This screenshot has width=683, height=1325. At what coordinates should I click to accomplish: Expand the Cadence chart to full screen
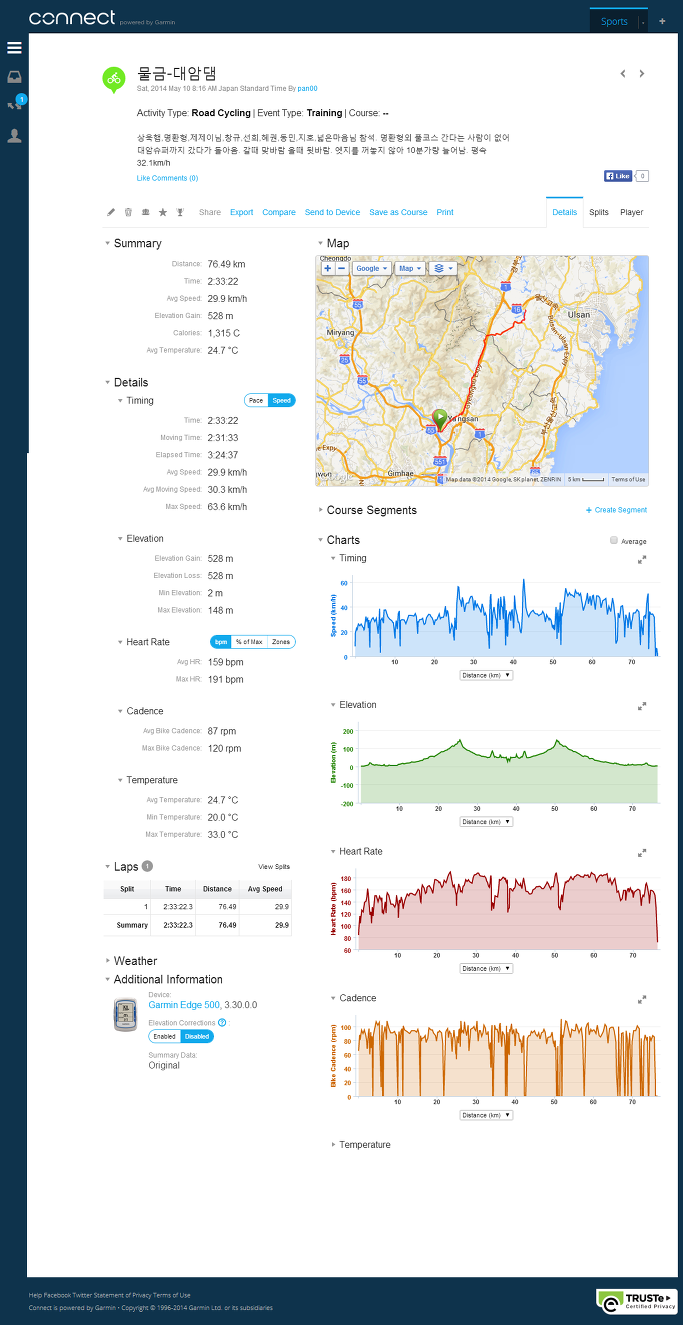[x=642, y=999]
